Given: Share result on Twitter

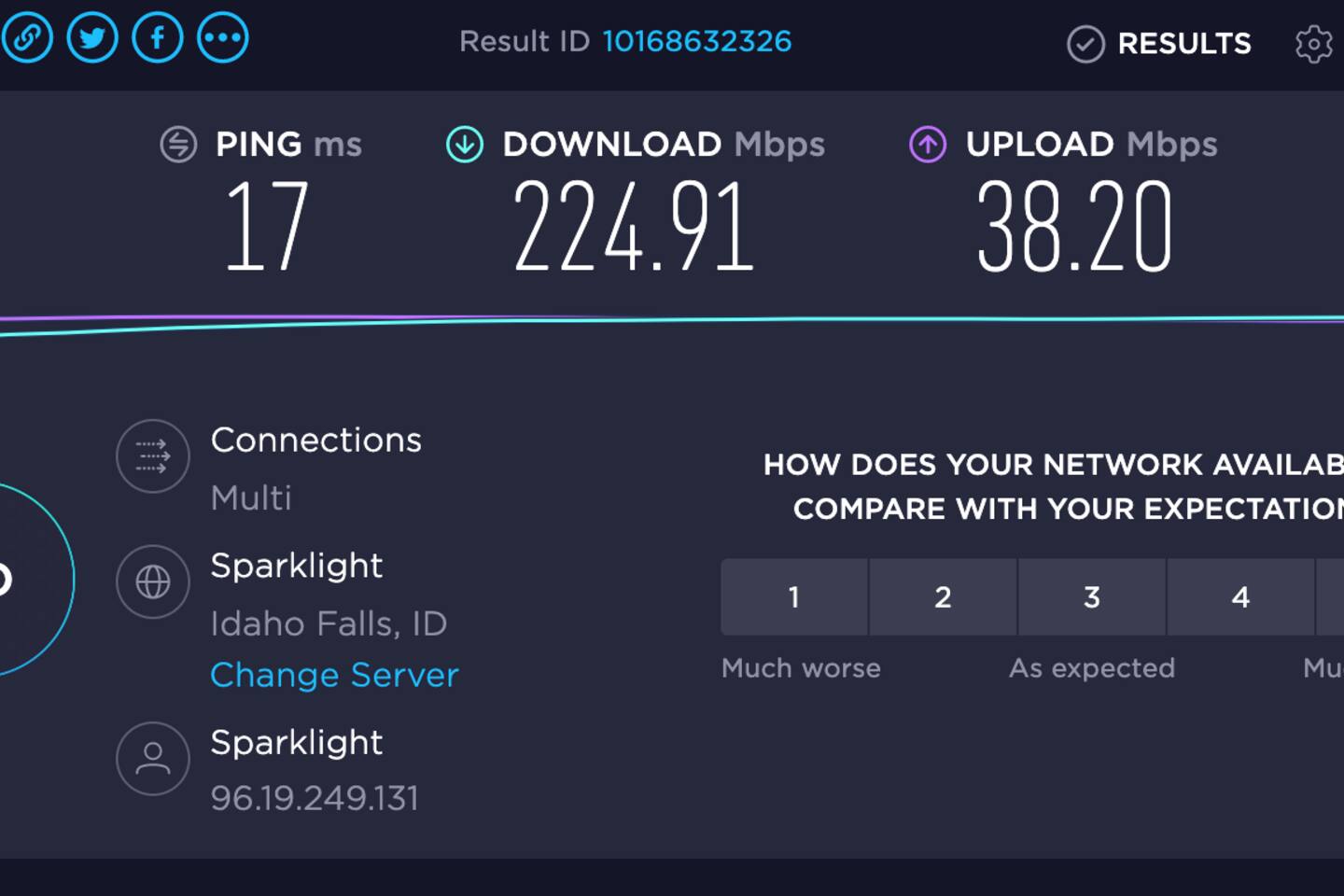Looking at the screenshot, I should click(x=92, y=38).
